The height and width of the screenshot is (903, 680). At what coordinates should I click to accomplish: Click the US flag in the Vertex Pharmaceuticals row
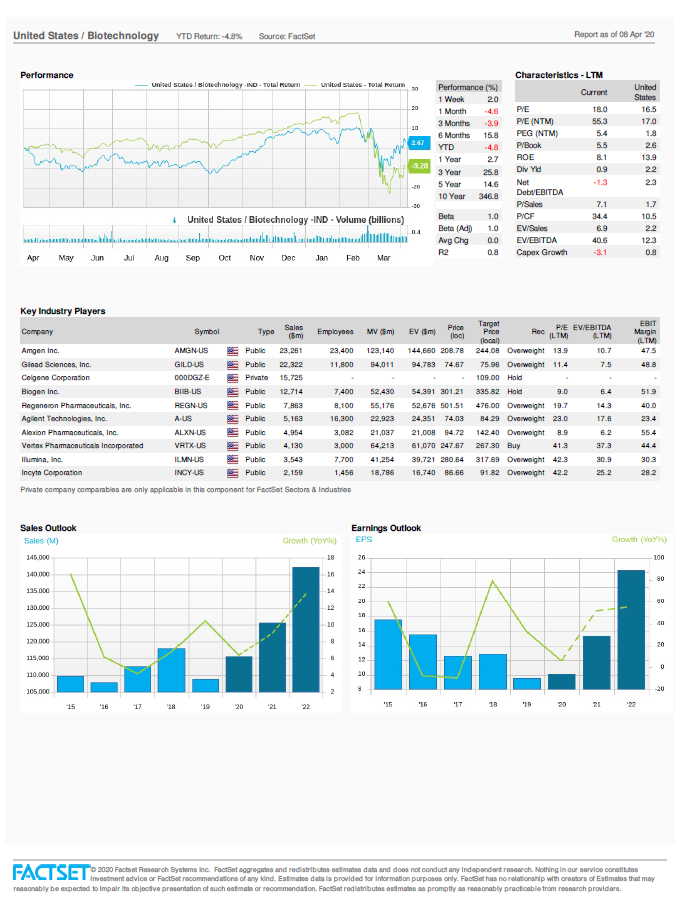[x=232, y=446]
